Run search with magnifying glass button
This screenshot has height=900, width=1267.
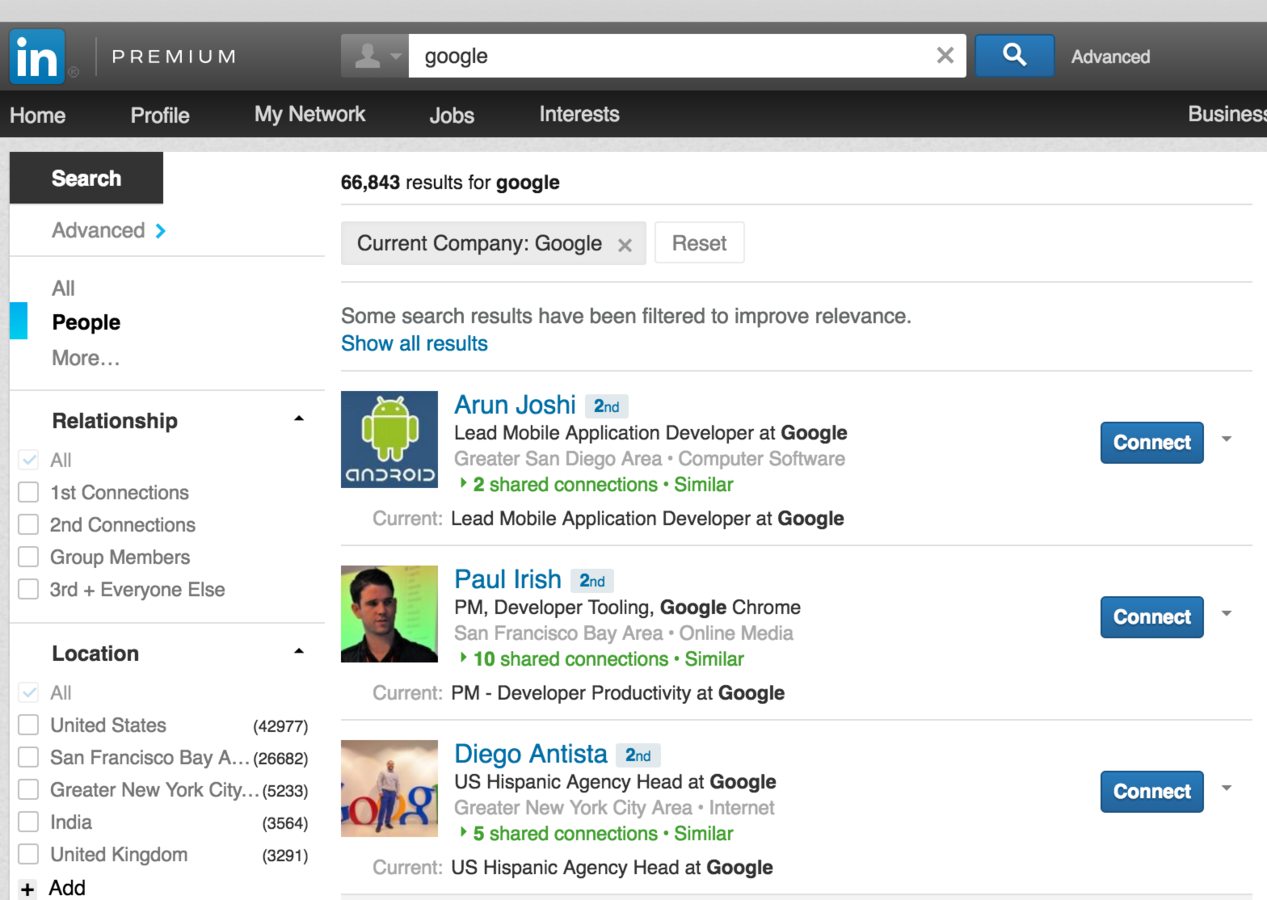click(x=1014, y=56)
